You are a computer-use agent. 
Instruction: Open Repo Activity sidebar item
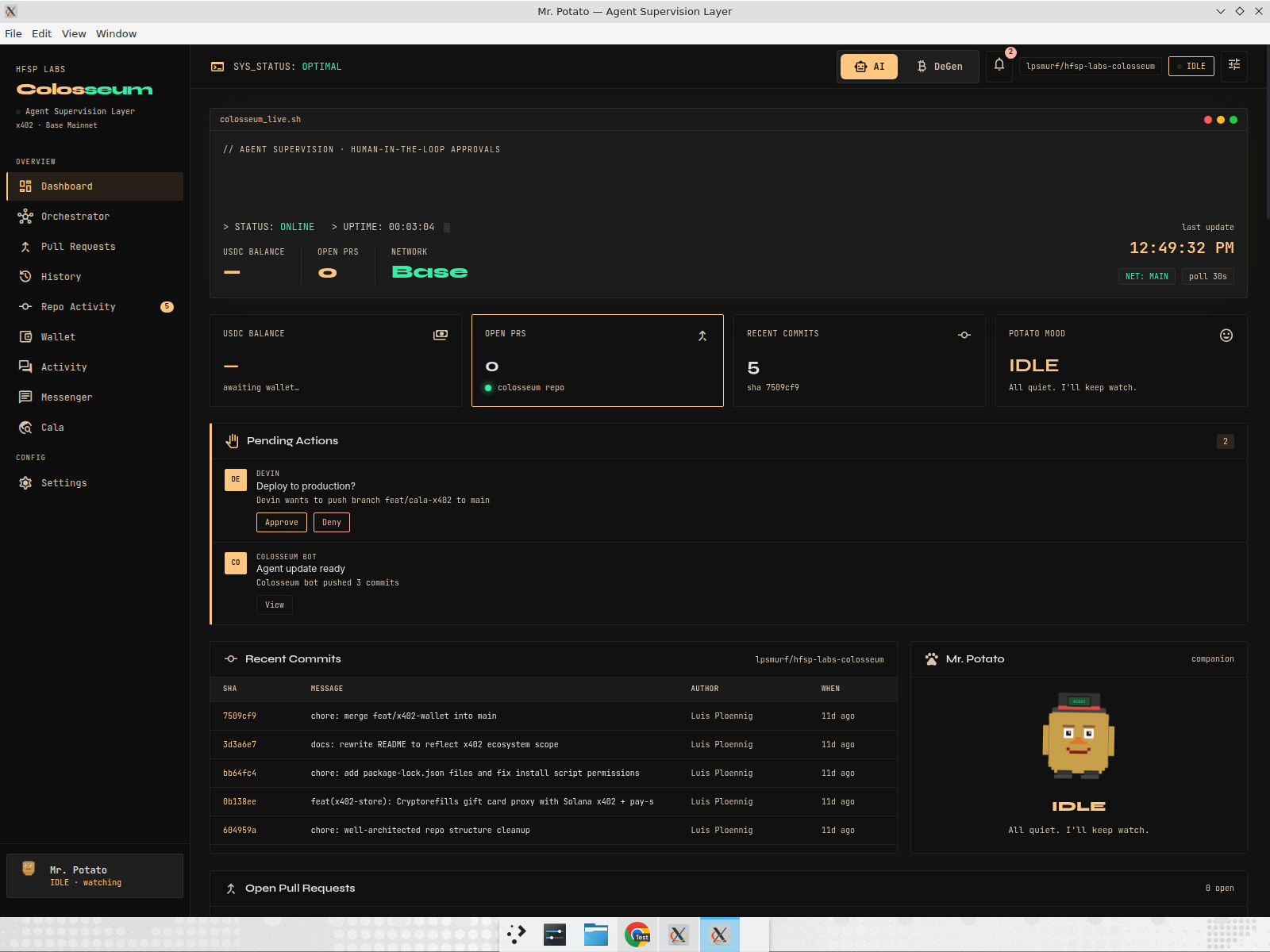95,307
